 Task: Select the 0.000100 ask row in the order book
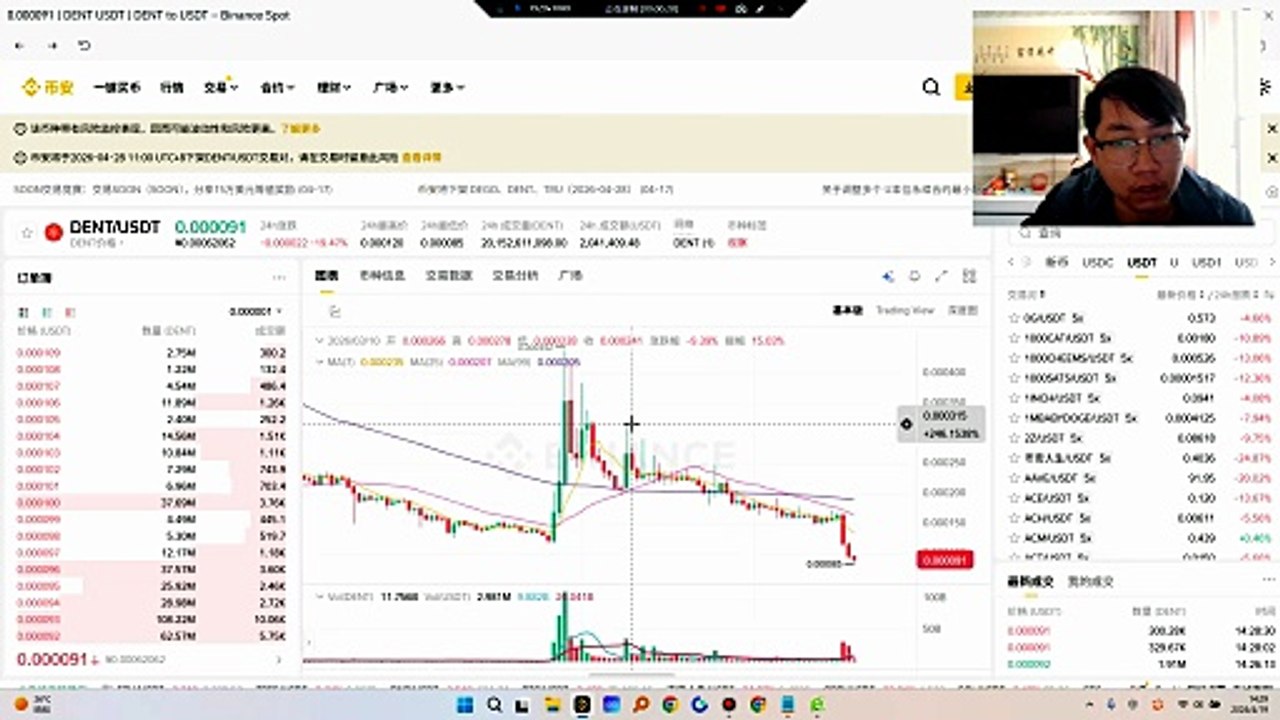151,503
